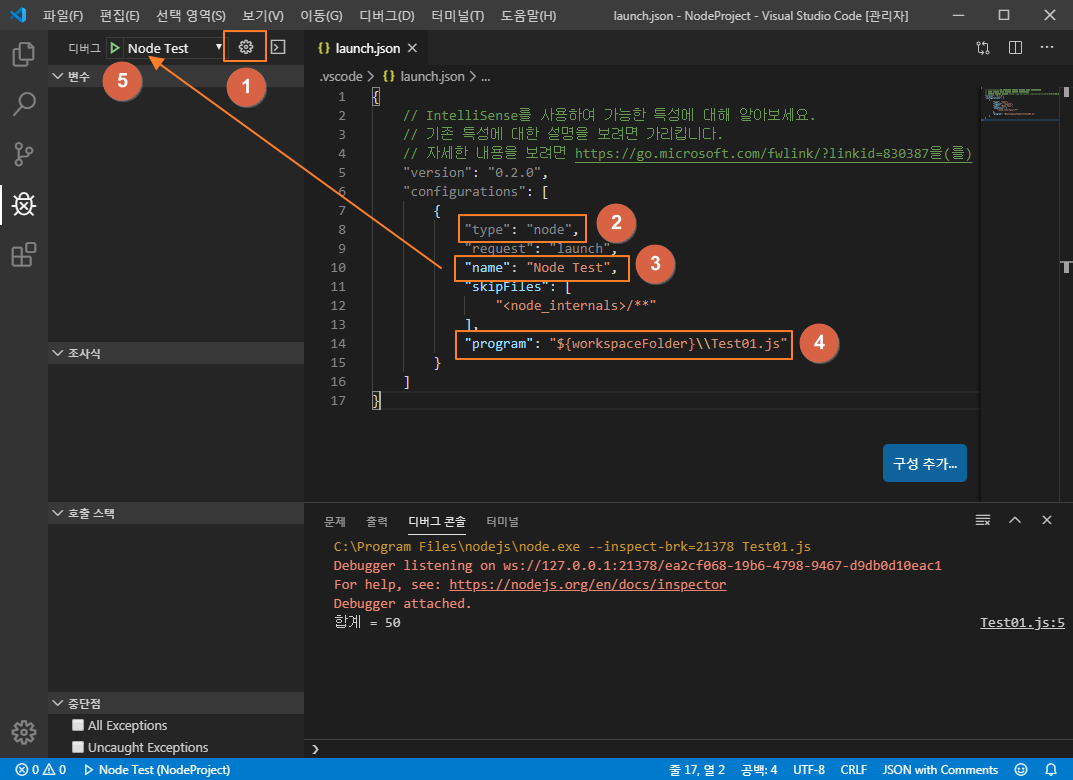1073x780 pixels.
Task: Open the Debug view (bug icon)
Action: click(24, 204)
